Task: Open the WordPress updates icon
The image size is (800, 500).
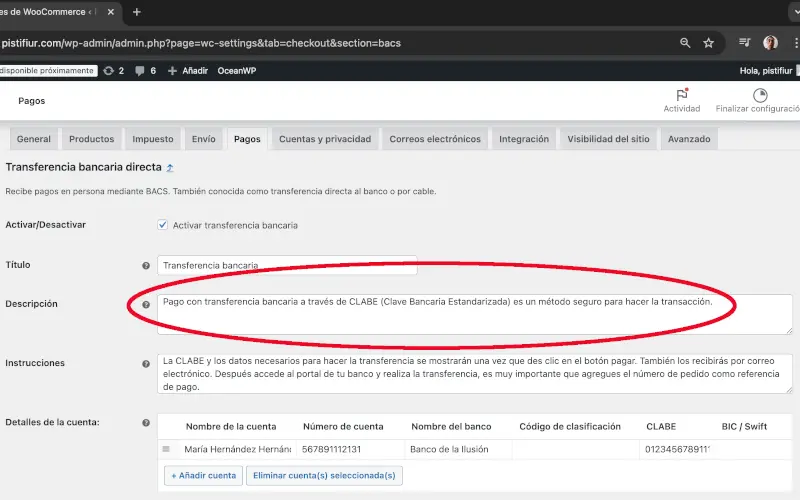Action: pos(108,71)
